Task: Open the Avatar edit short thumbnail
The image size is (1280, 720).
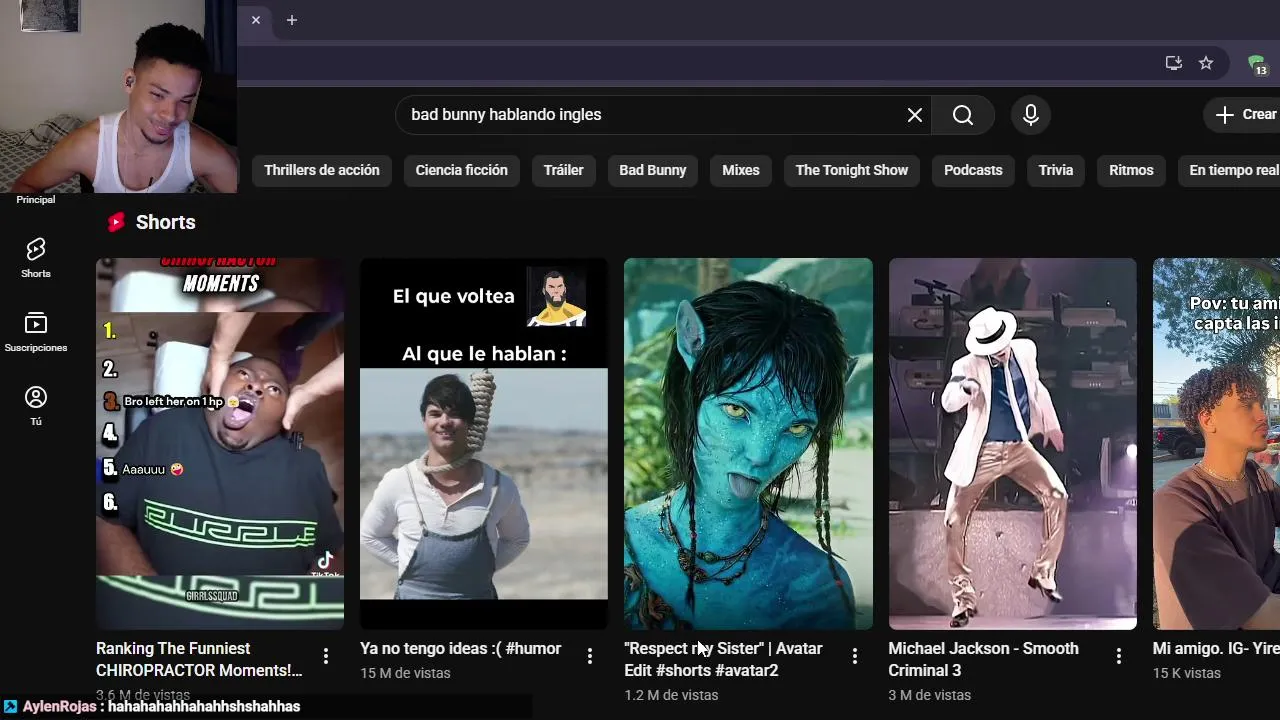Action: pyautogui.click(x=748, y=444)
